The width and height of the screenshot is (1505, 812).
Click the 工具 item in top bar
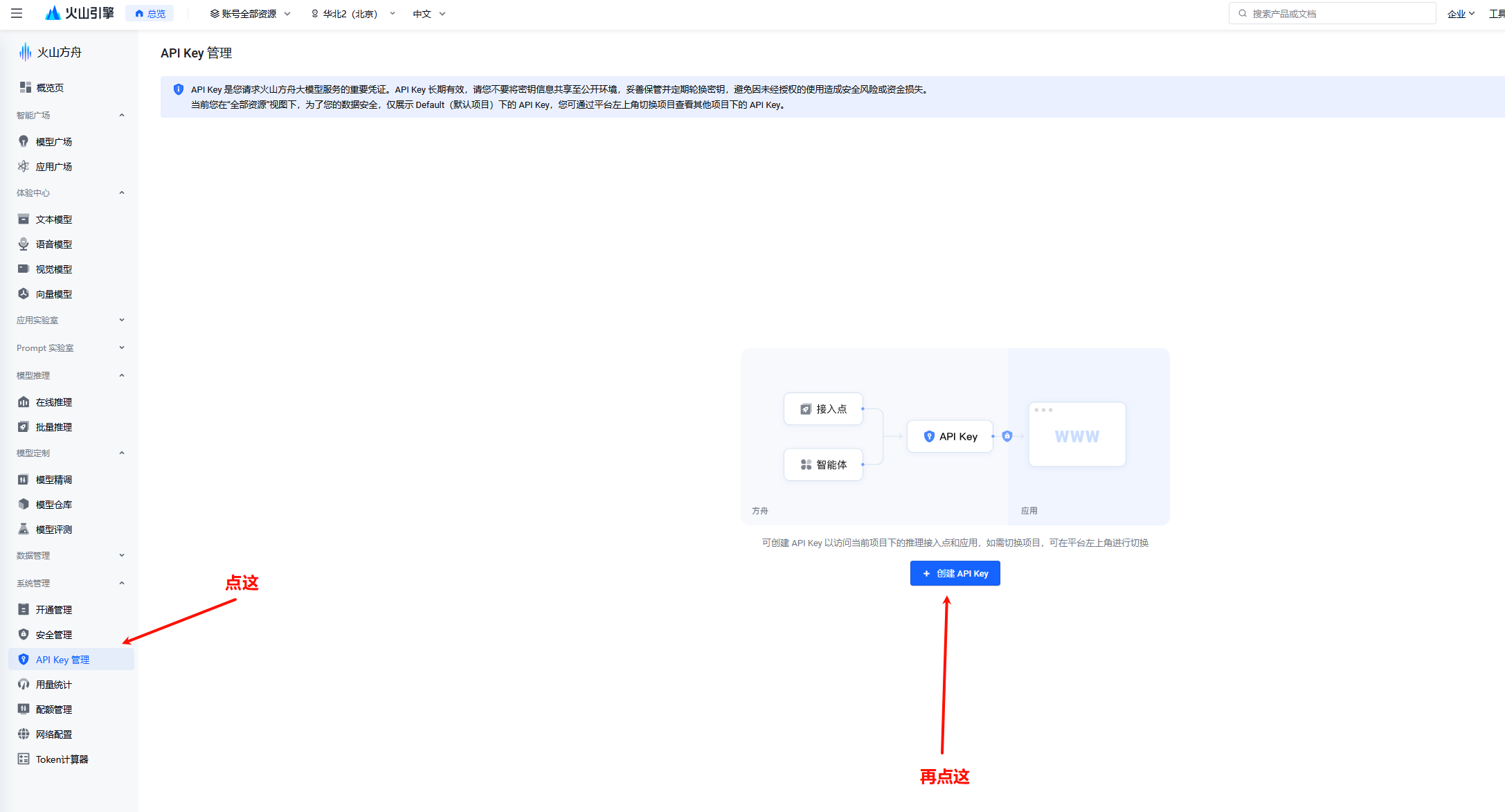[x=1497, y=13]
